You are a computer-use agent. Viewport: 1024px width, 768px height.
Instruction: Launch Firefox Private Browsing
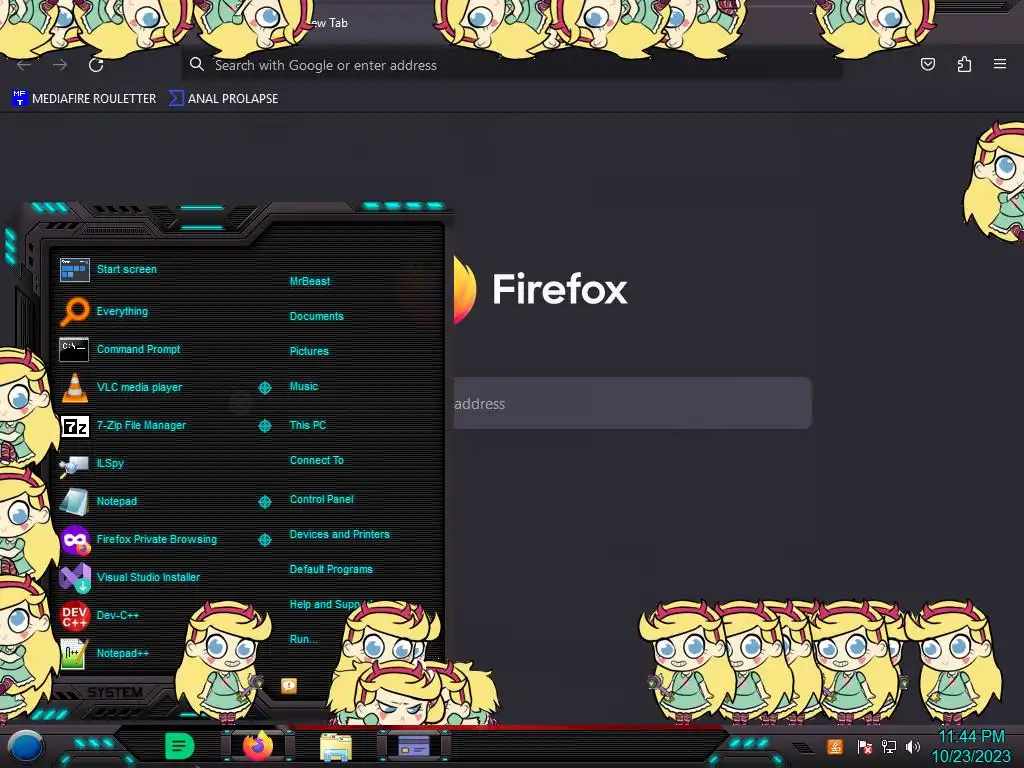(138, 539)
